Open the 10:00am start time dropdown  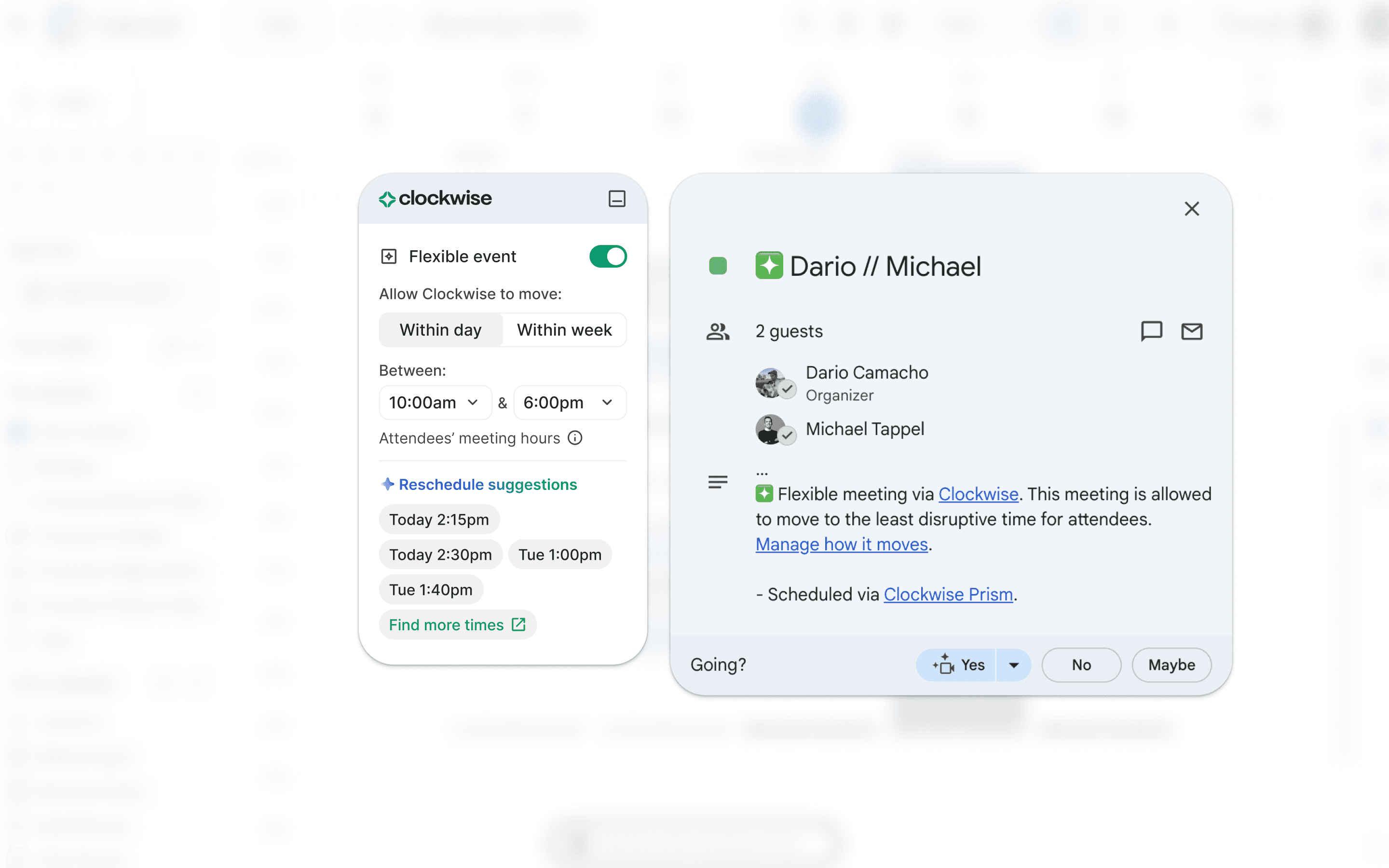[x=435, y=403]
